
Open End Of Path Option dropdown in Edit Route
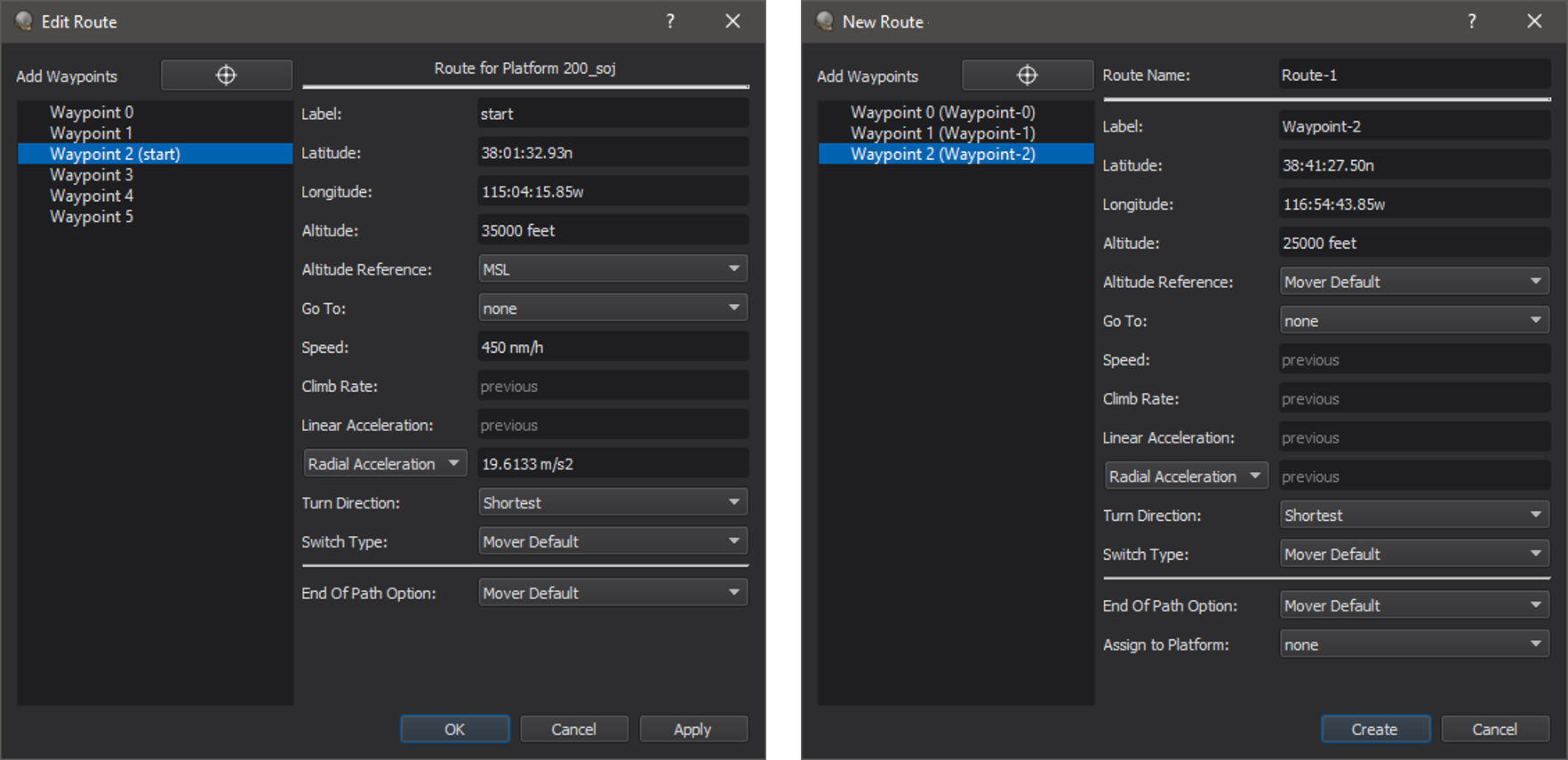click(x=613, y=593)
